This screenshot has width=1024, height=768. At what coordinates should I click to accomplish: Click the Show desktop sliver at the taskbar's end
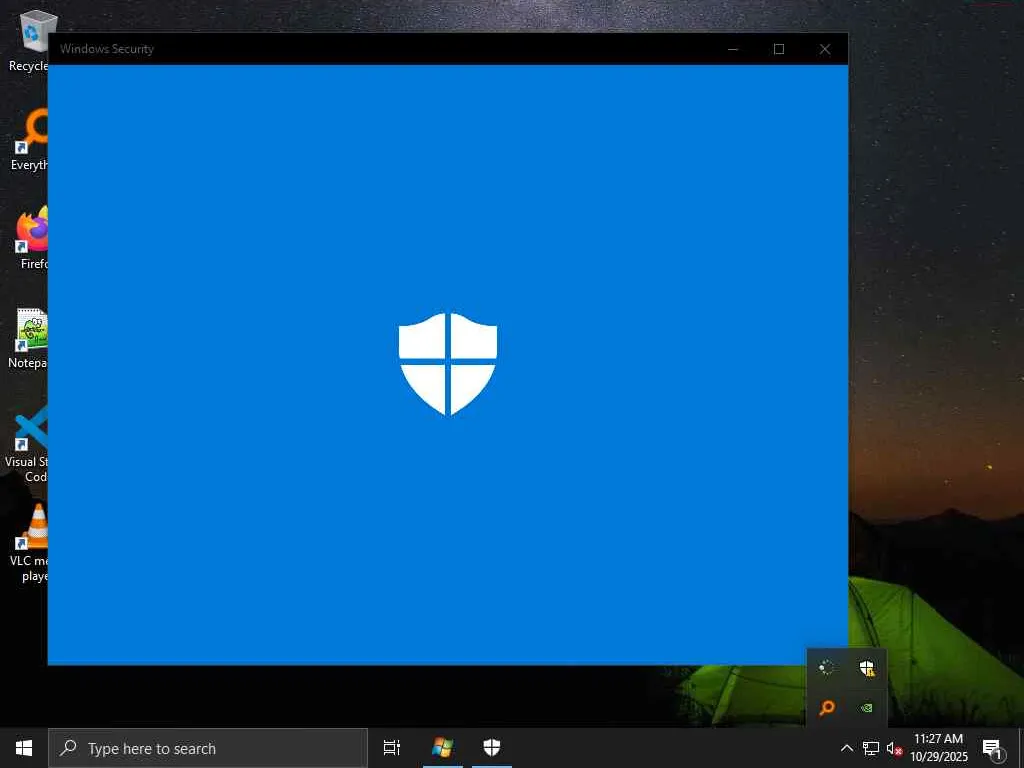(1021, 748)
